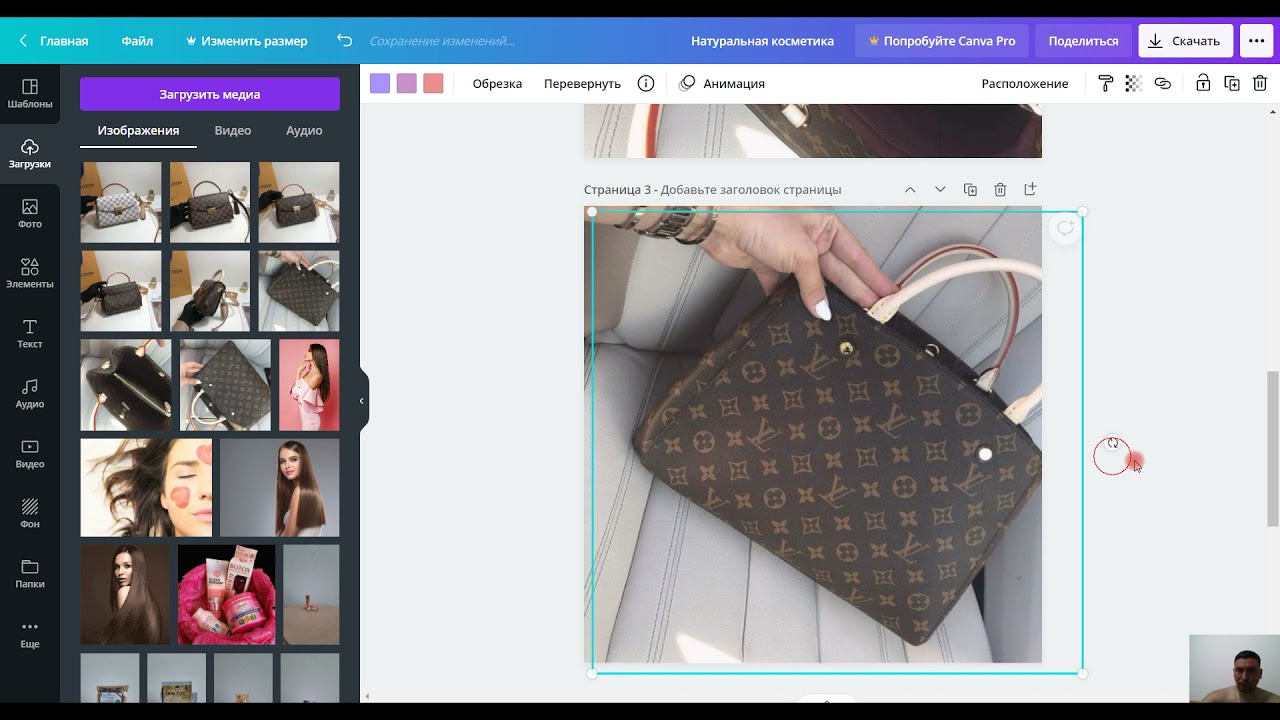Image resolution: width=1280 pixels, height=720 pixels.
Task: Edit the design title Натуральная косметика
Action: click(762, 41)
